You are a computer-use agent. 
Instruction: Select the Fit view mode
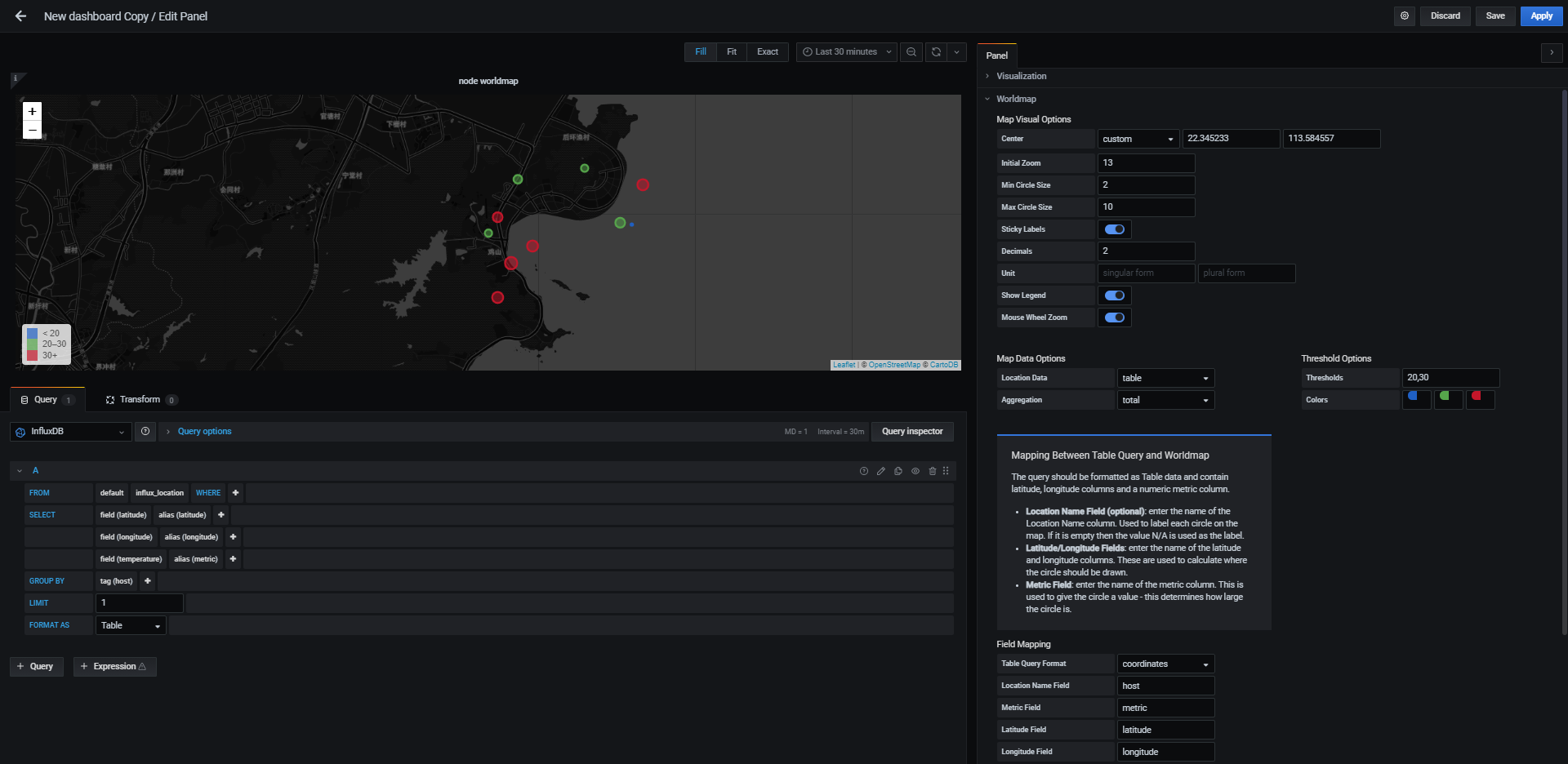point(732,51)
